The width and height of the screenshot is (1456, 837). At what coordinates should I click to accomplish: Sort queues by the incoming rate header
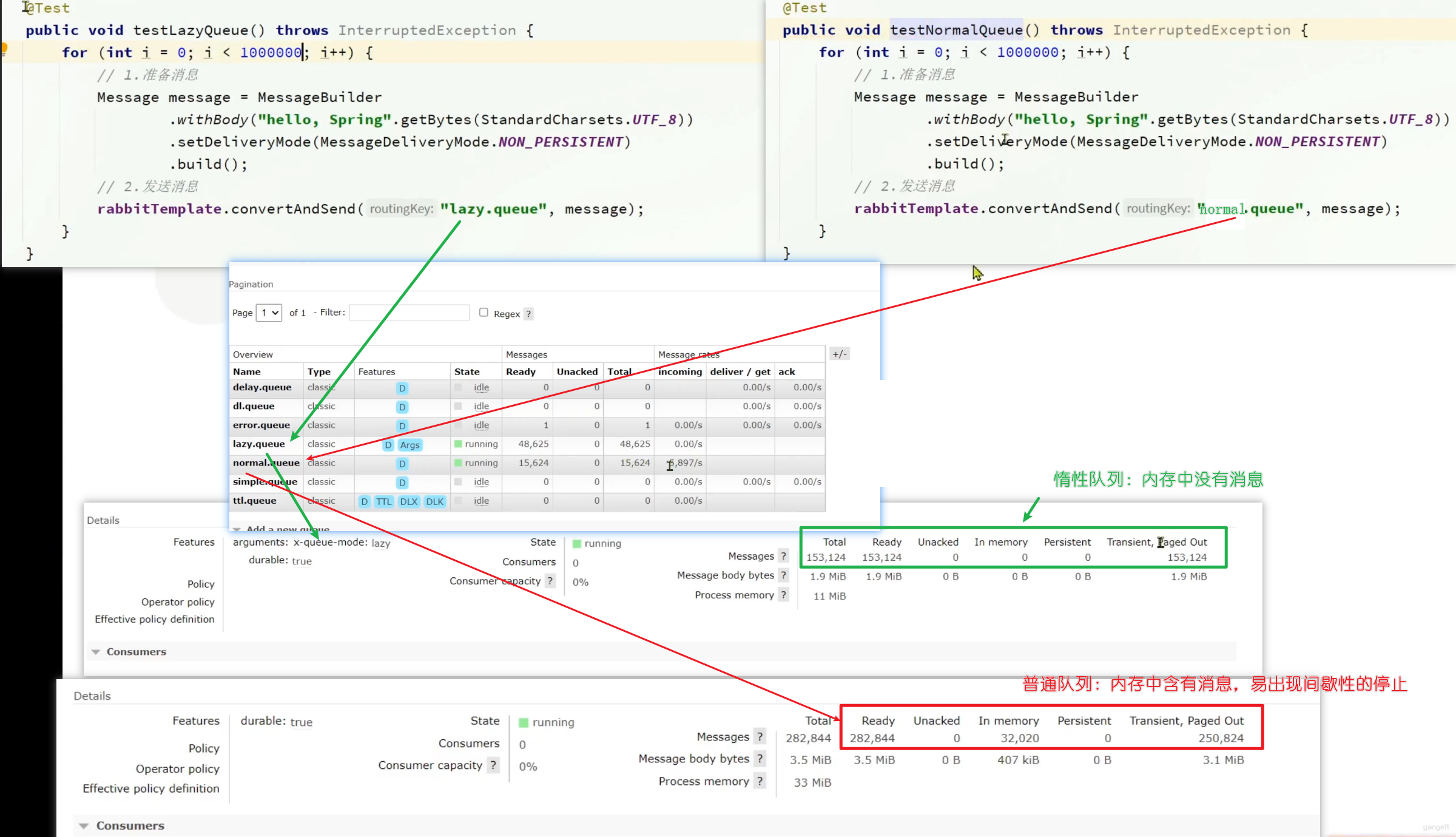[680, 371]
